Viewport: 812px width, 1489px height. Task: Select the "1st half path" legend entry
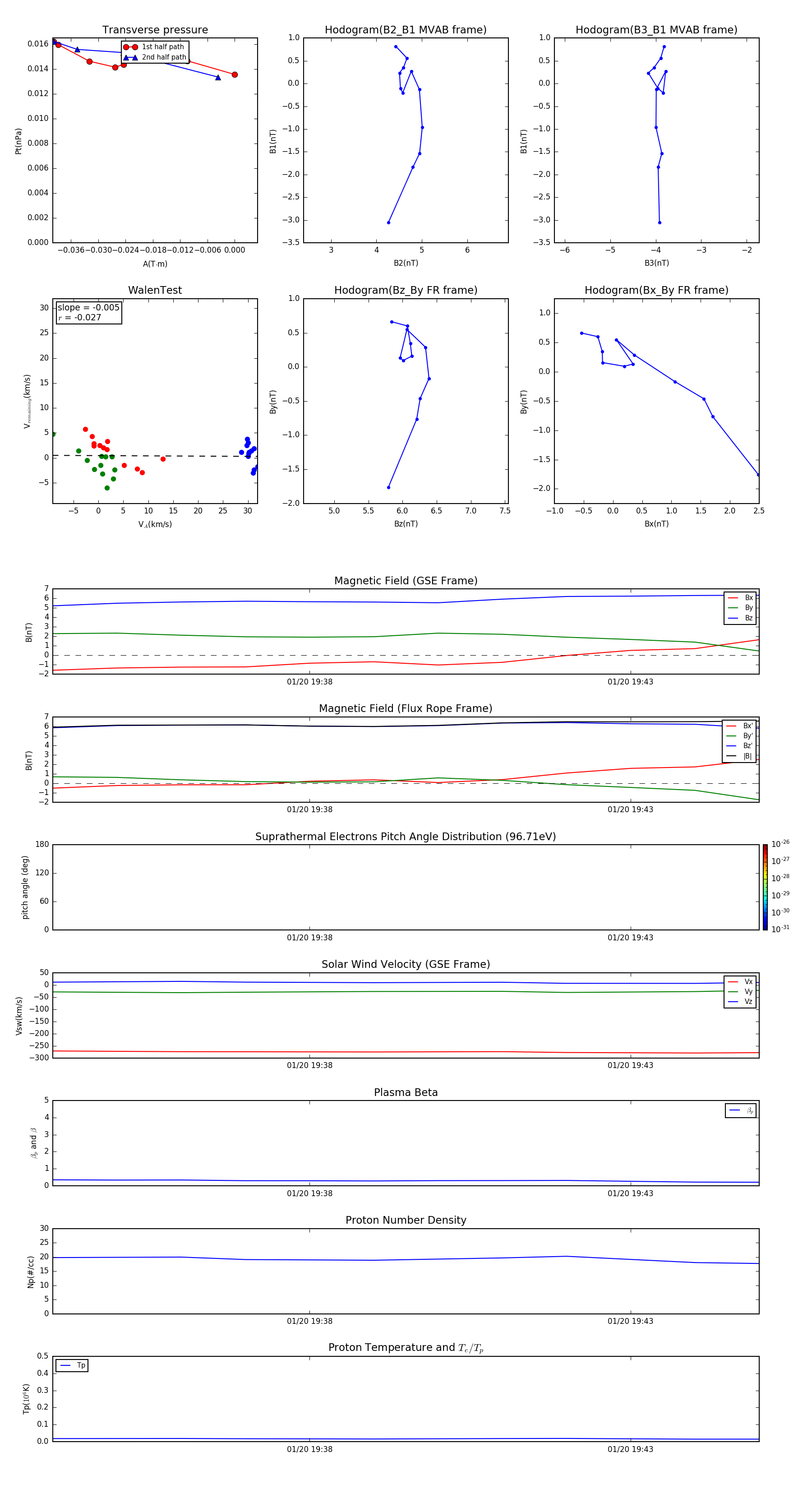[154, 47]
